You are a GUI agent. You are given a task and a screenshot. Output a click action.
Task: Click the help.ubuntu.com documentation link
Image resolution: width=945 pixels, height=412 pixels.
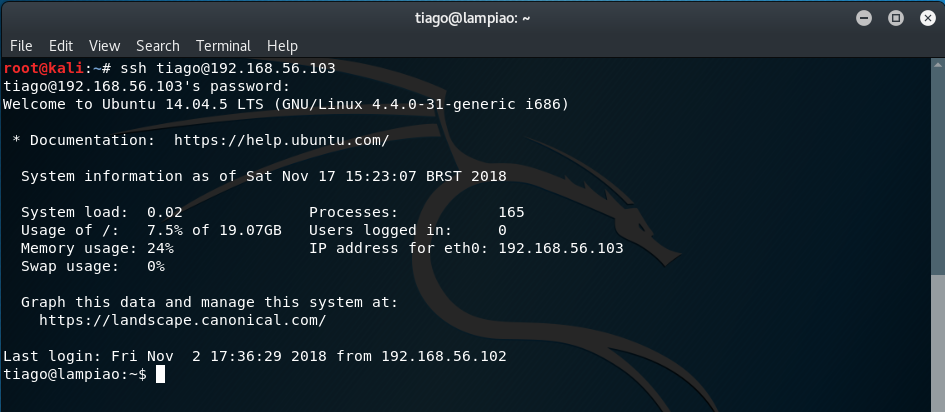click(x=281, y=140)
